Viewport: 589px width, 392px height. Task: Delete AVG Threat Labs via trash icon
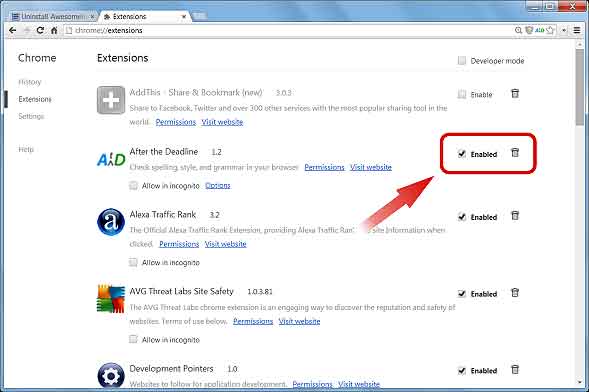coord(515,293)
